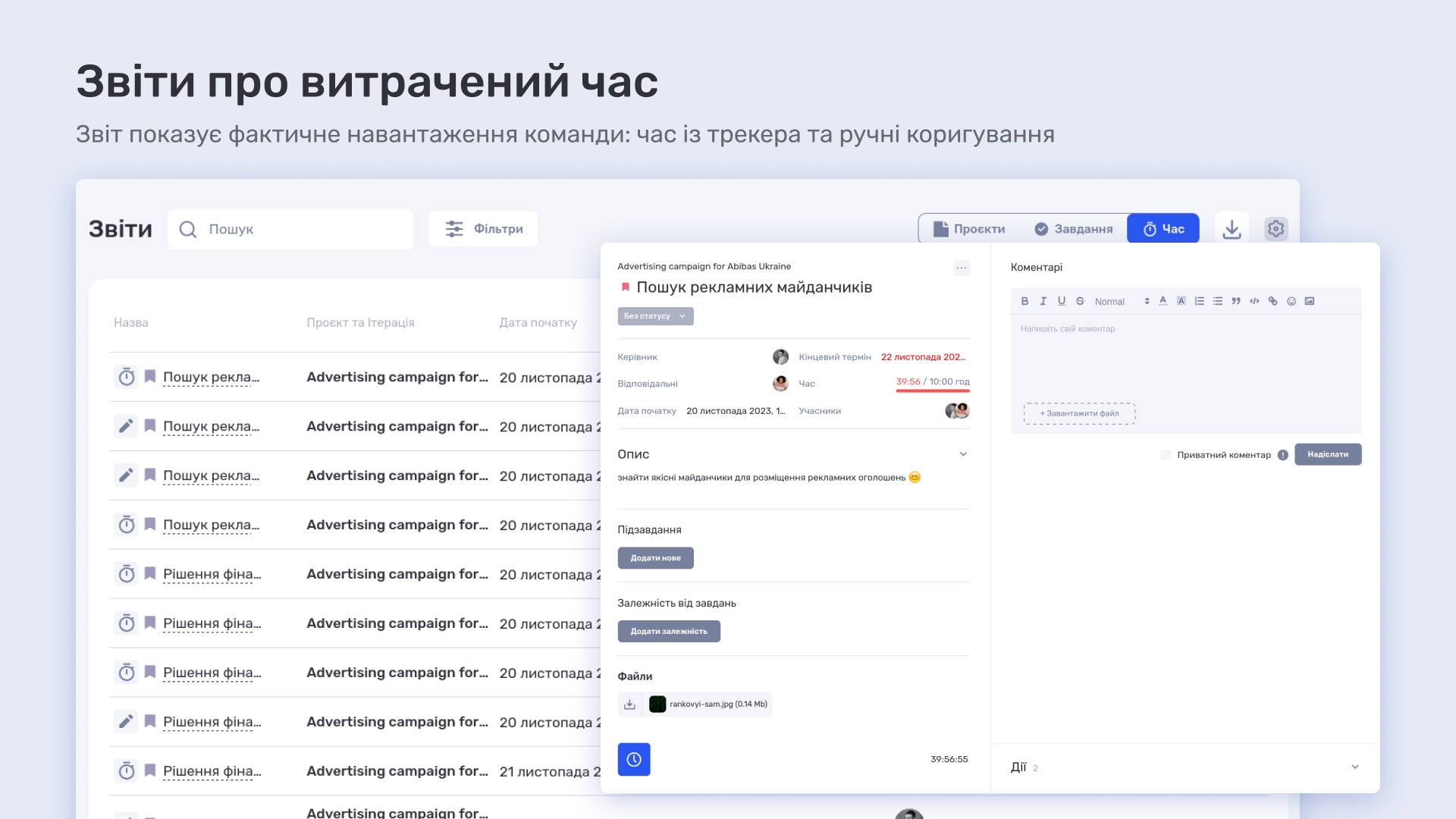Toggle bold formatting in the comment editor
This screenshot has width=1456, height=819.
click(1025, 301)
